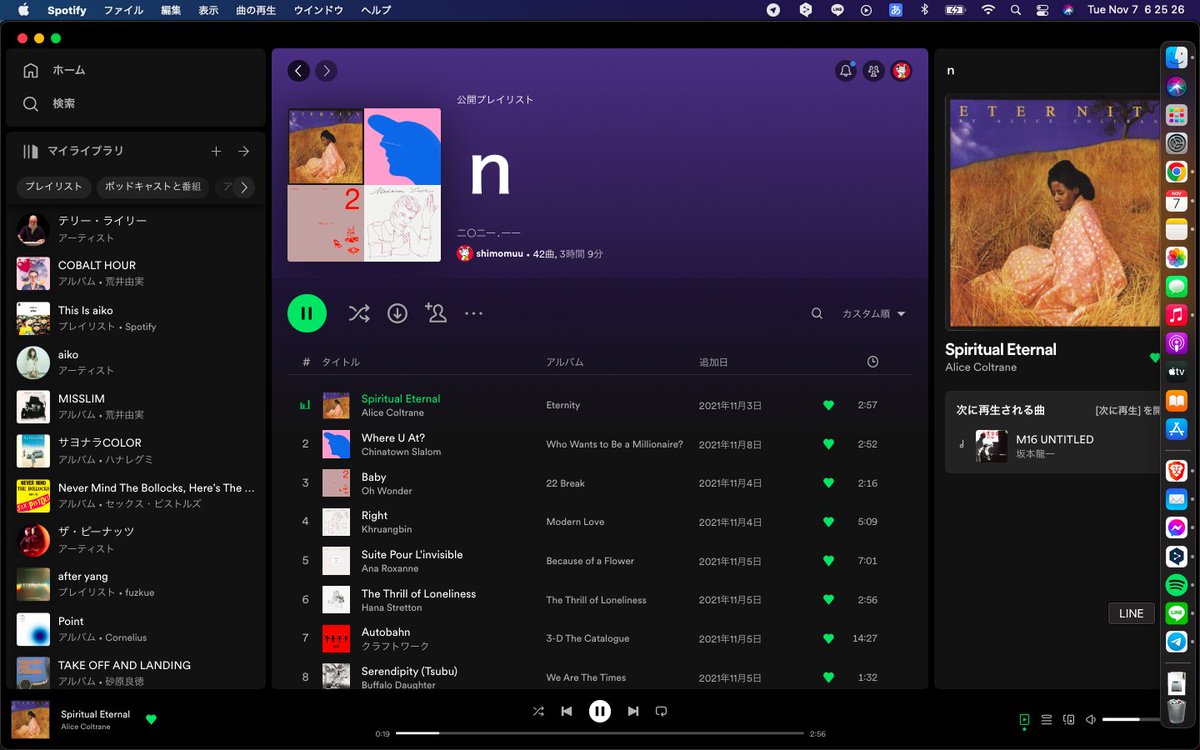Open the ヘルプ menu

point(376,10)
